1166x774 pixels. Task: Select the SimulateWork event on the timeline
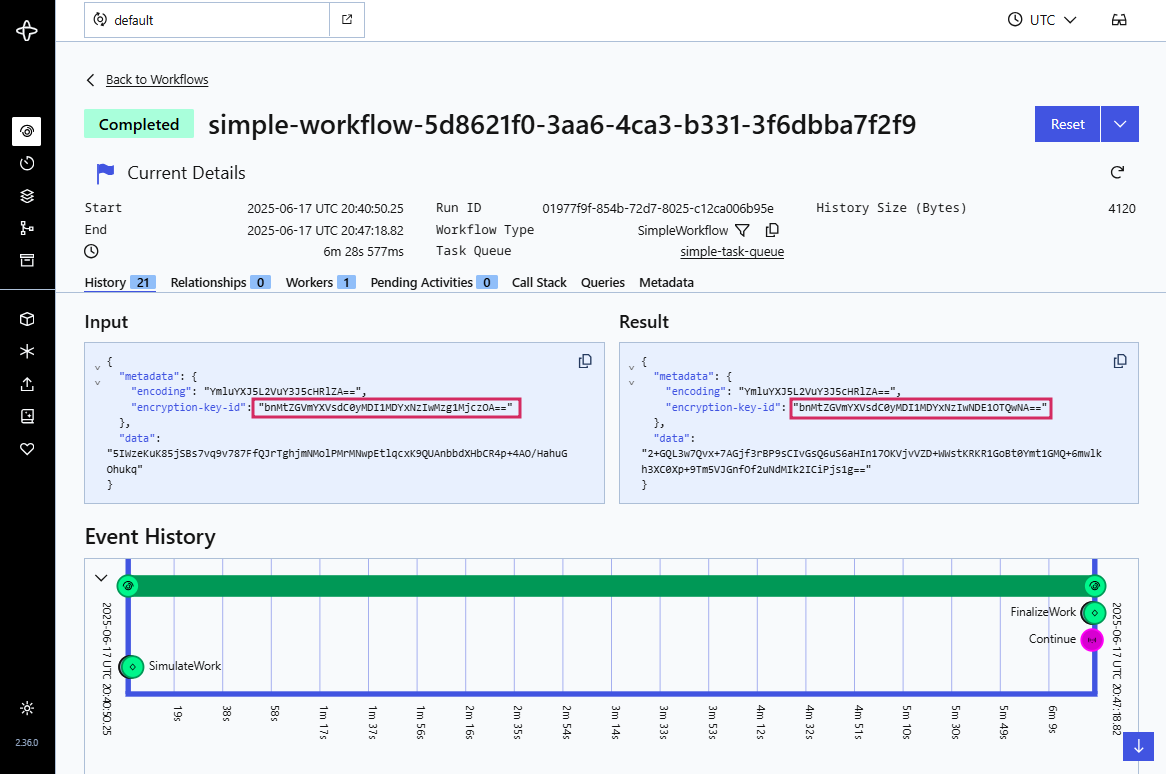131,666
